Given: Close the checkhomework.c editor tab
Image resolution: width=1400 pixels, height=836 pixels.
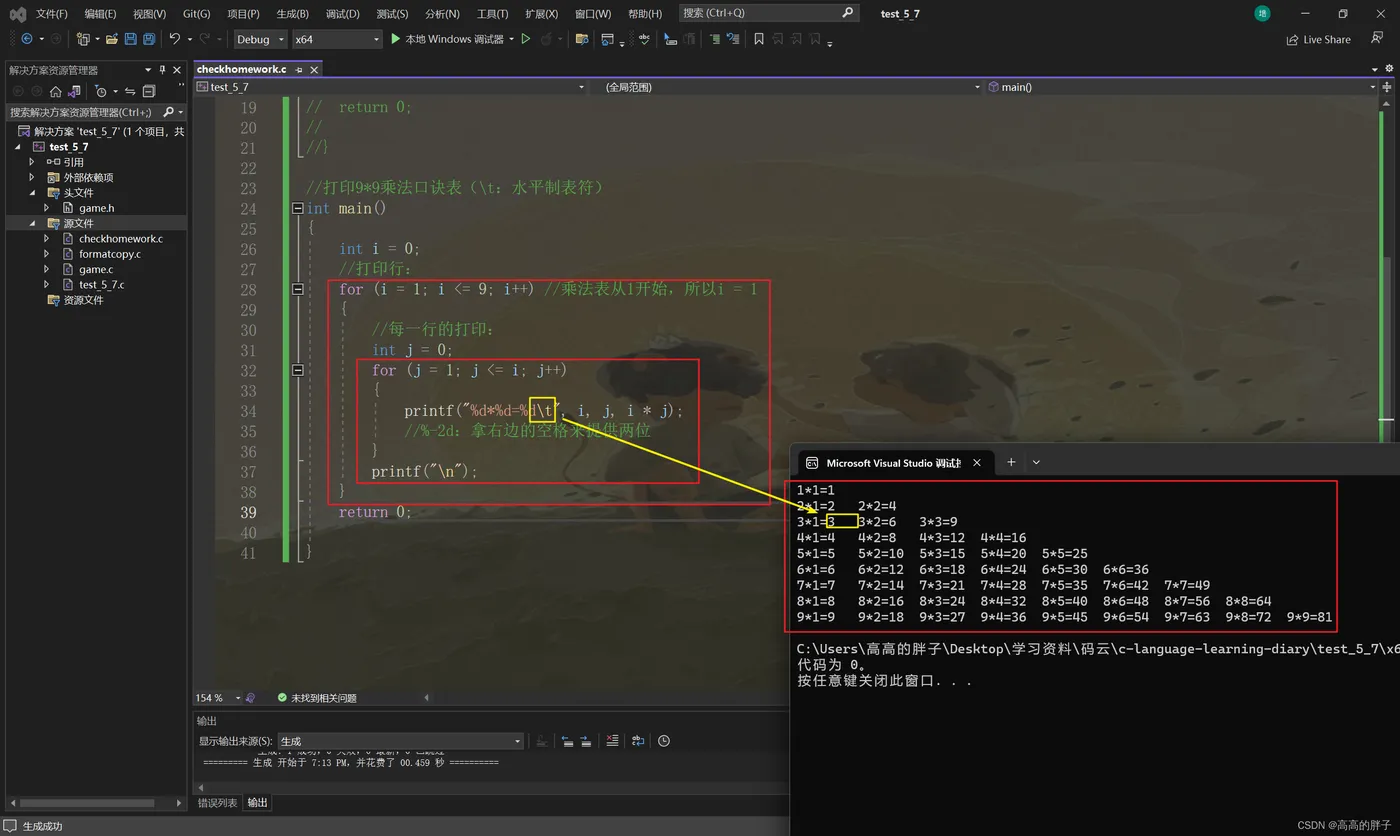Looking at the screenshot, I should [x=314, y=69].
